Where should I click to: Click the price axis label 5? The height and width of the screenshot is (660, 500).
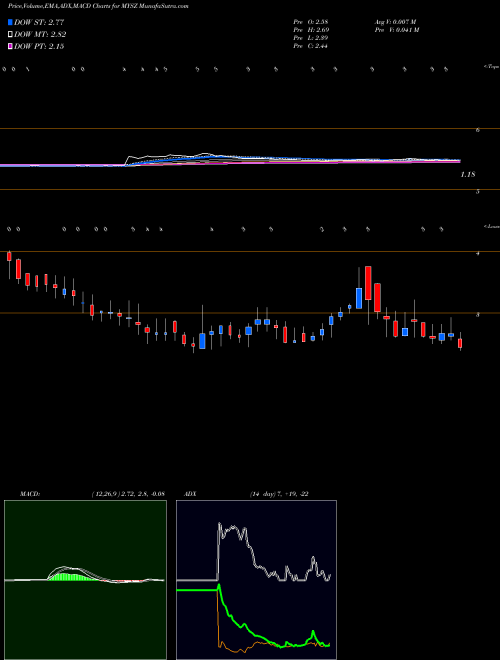[478, 192]
